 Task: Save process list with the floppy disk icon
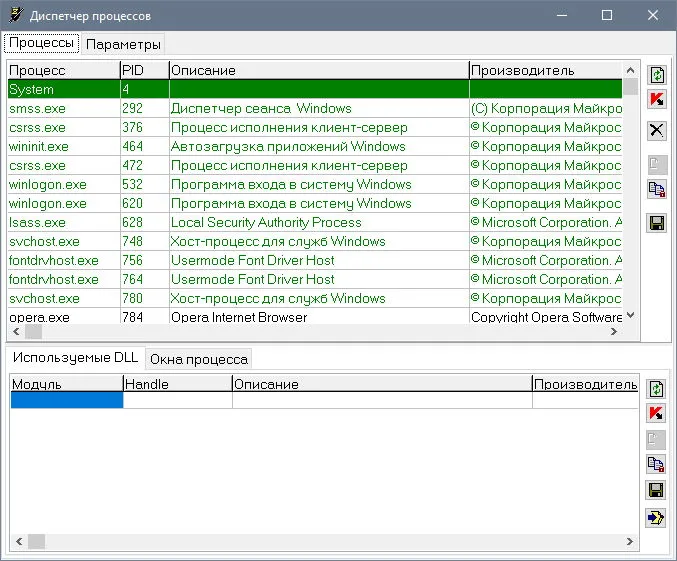[657, 223]
